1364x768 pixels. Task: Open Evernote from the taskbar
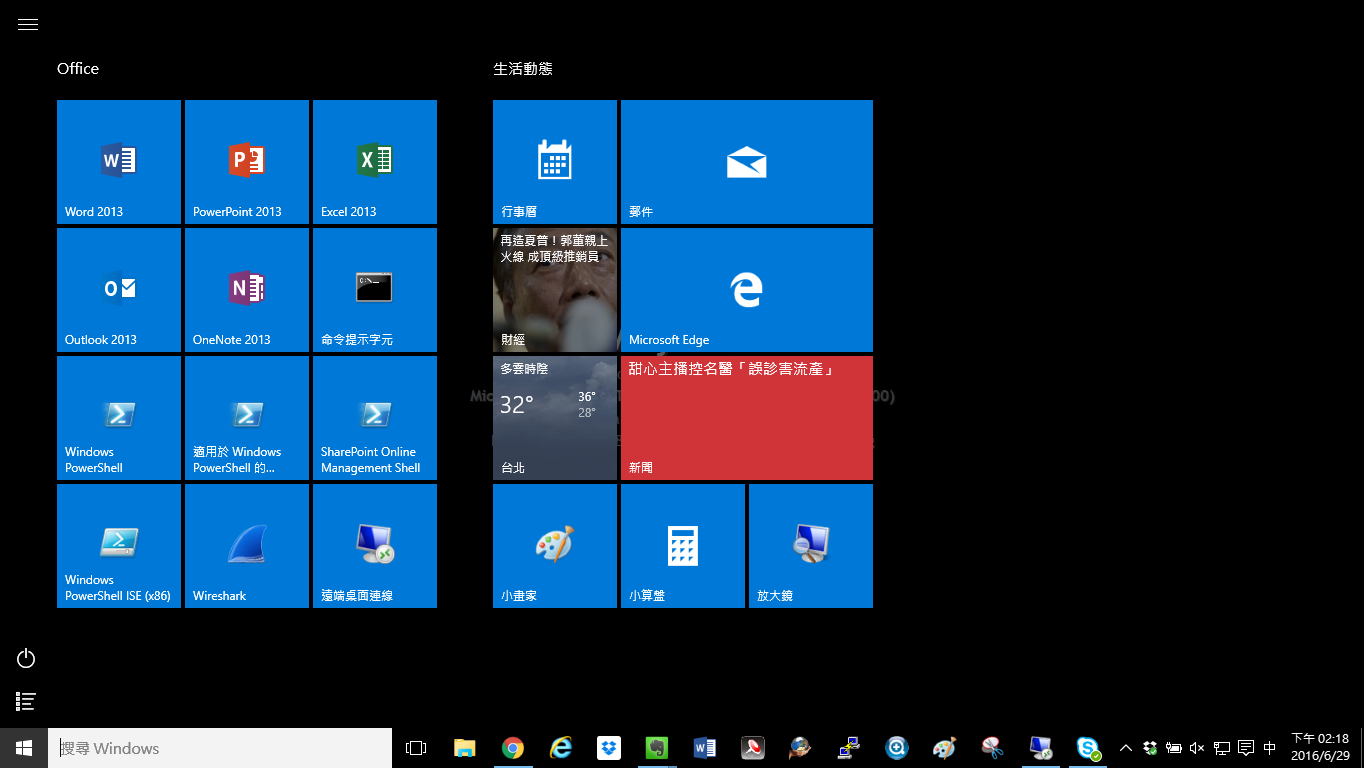tap(656, 748)
